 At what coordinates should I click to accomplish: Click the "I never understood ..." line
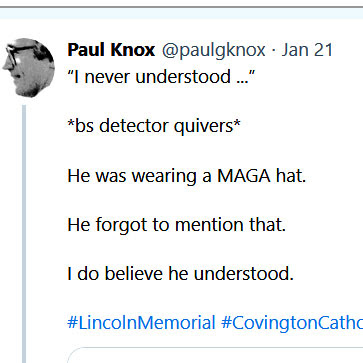coord(161,77)
